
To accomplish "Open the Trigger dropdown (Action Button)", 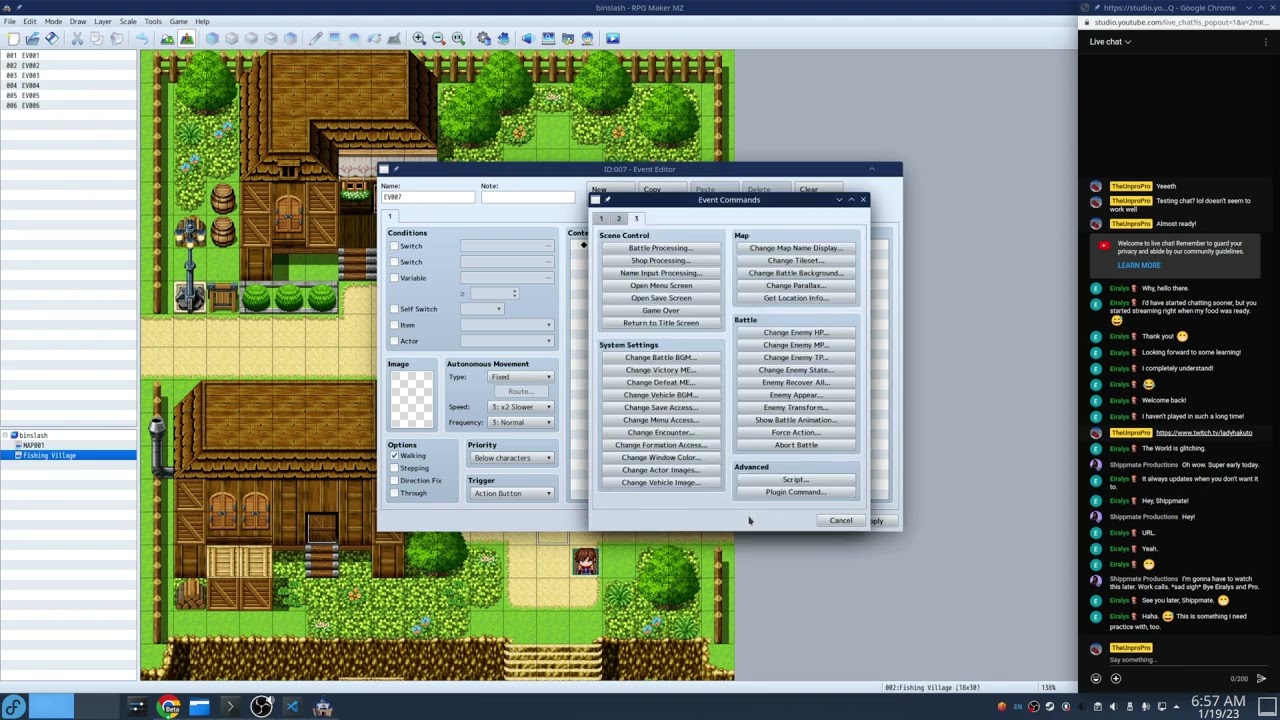I will click(511, 493).
